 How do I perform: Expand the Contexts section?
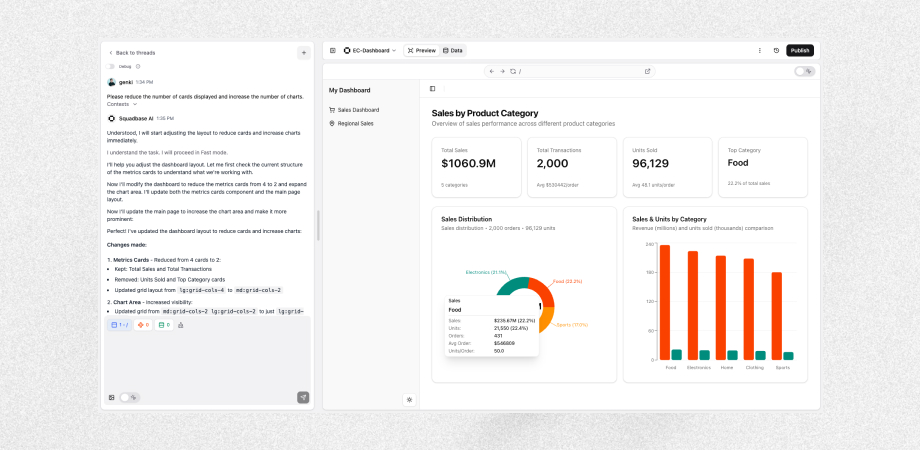pos(122,104)
